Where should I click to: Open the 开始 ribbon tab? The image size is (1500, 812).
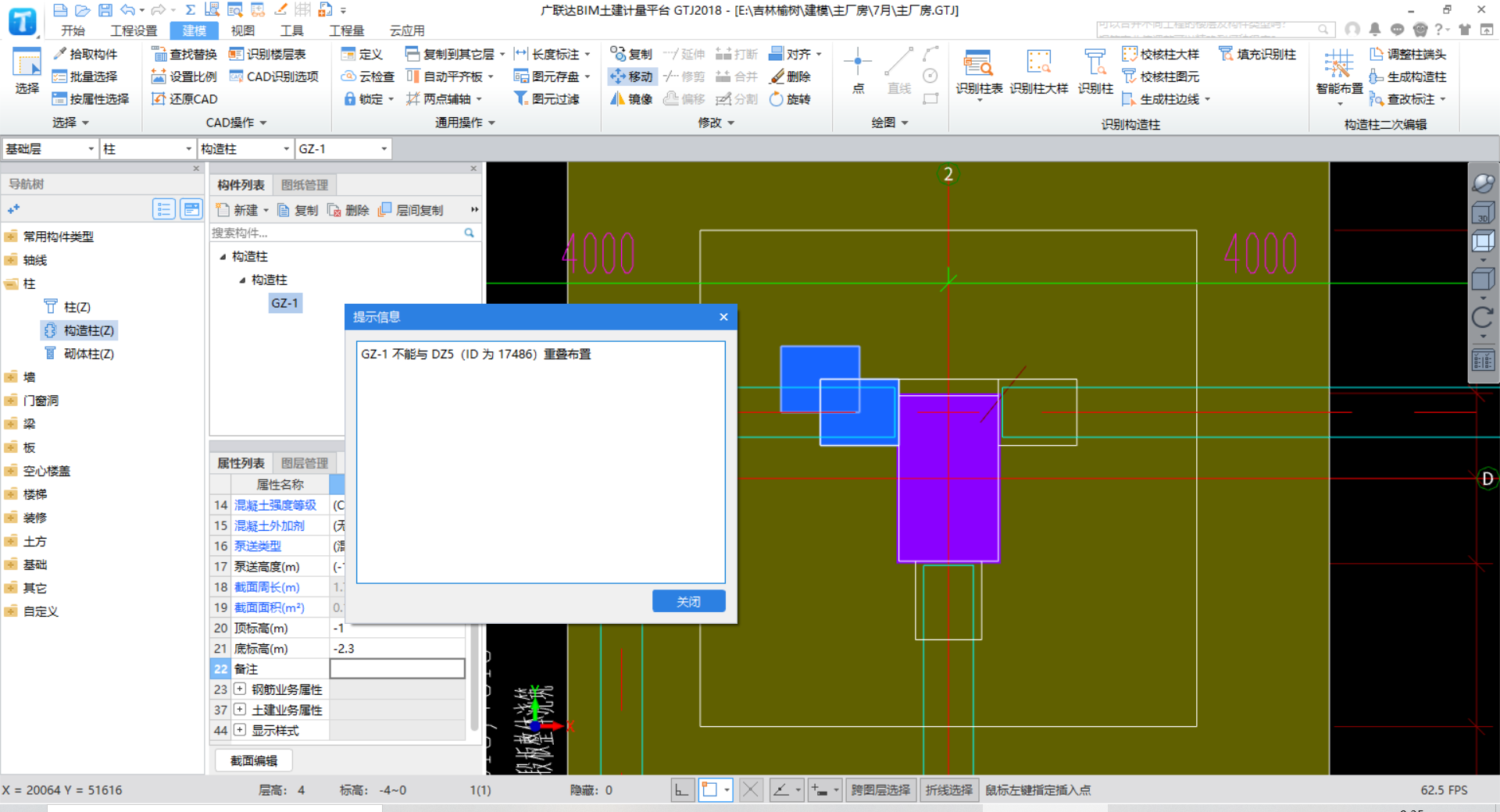click(73, 30)
